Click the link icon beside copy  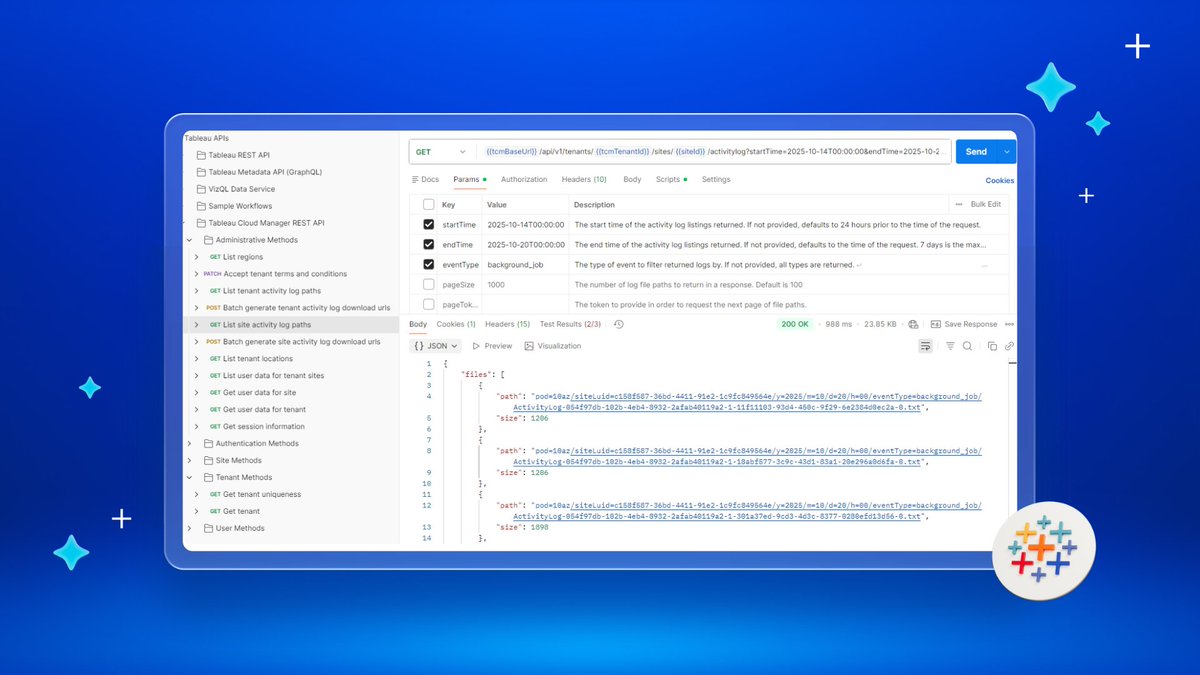tap(1009, 346)
